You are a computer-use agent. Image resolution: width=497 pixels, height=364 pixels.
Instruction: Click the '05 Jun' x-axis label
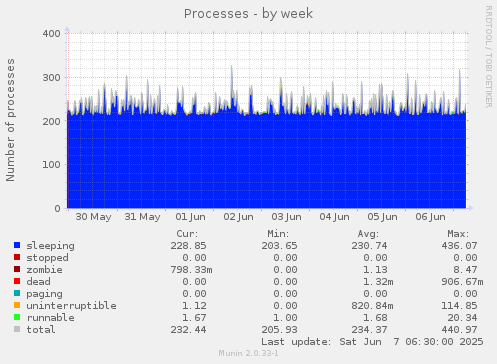click(x=382, y=217)
